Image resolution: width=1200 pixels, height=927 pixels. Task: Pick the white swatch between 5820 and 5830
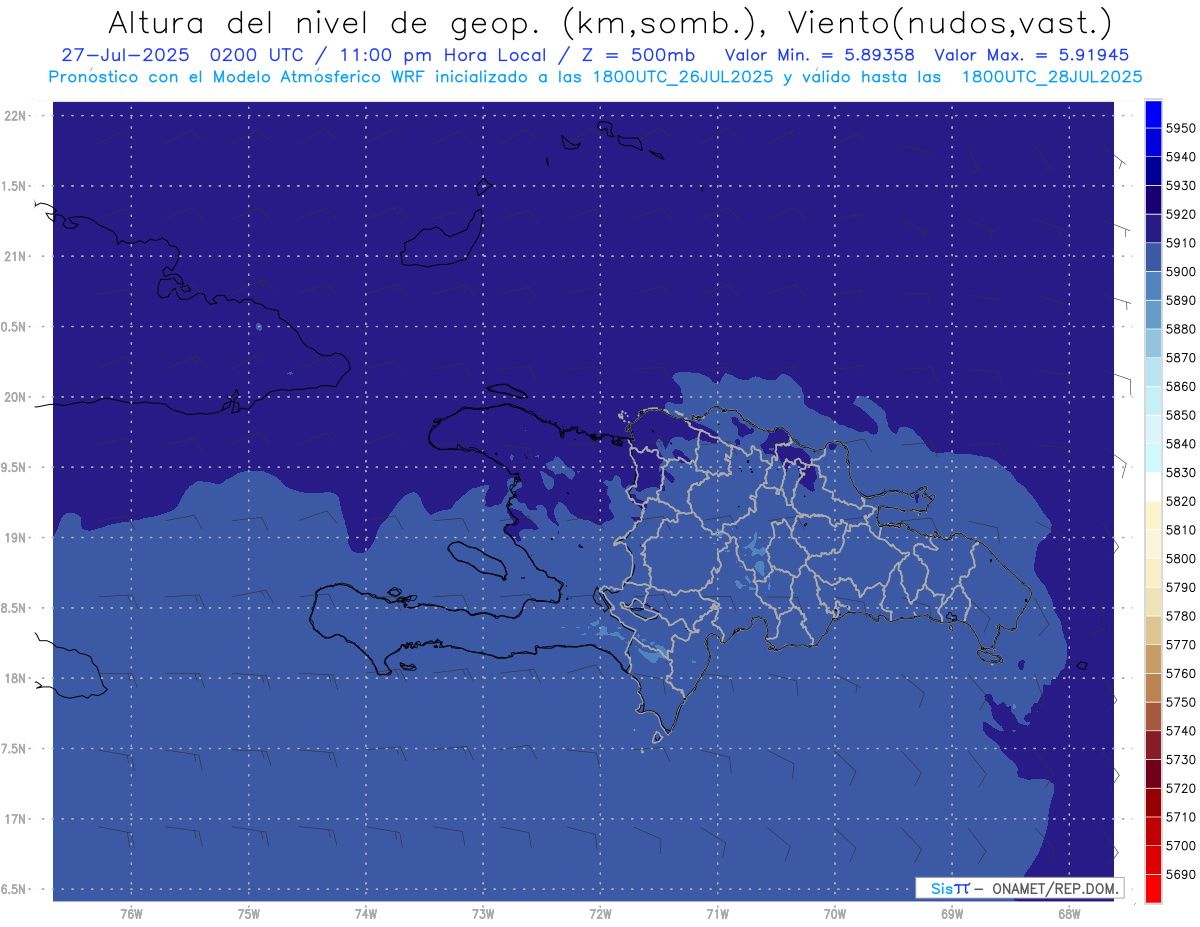pyautogui.click(x=1153, y=487)
